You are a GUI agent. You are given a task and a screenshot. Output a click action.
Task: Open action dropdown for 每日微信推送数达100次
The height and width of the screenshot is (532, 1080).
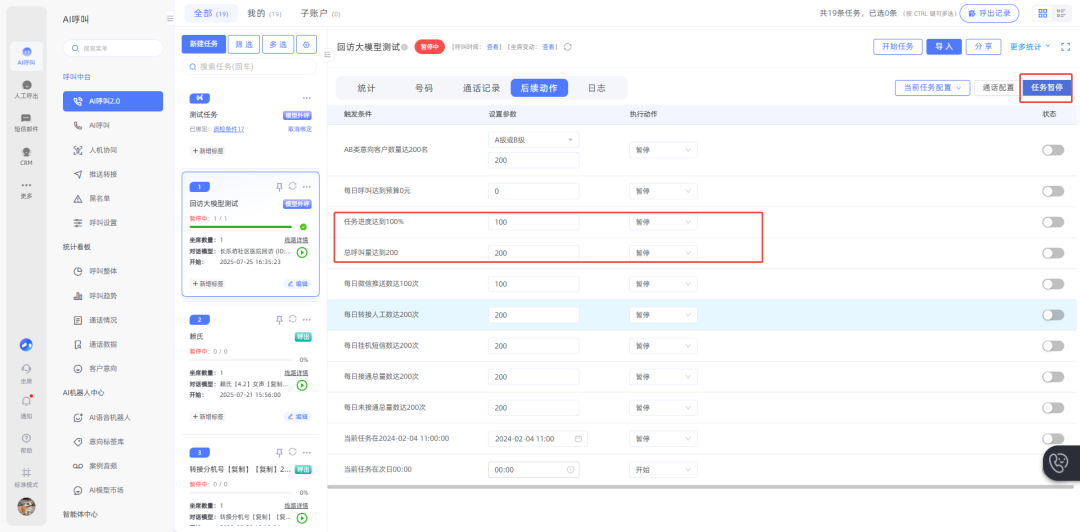663,284
